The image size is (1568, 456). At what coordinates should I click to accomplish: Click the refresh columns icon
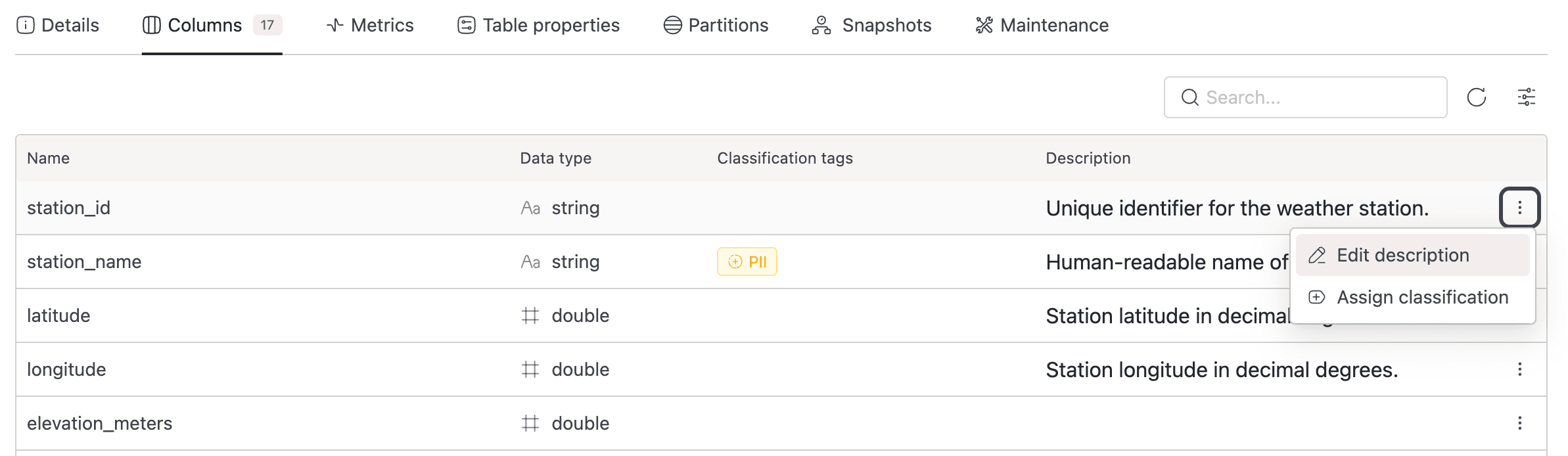point(1476,97)
